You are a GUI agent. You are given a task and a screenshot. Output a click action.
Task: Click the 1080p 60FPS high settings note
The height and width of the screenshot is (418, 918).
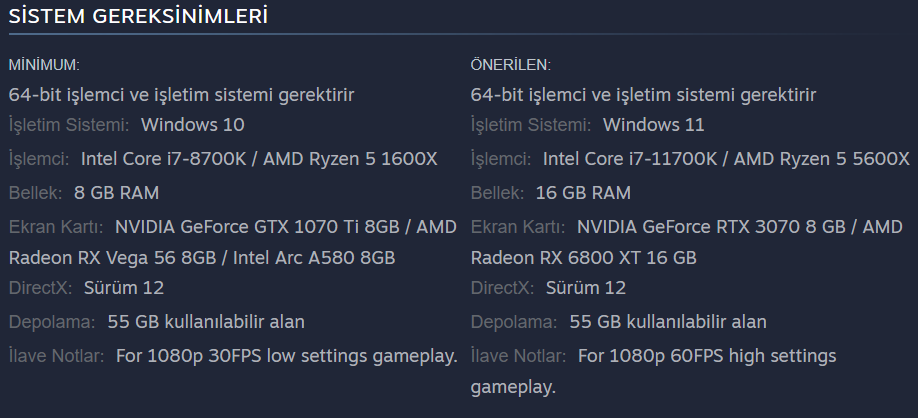[x=653, y=371]
